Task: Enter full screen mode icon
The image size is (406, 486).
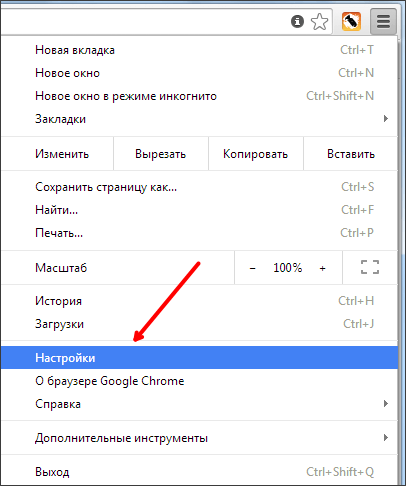Action: [x=370, y=267]
